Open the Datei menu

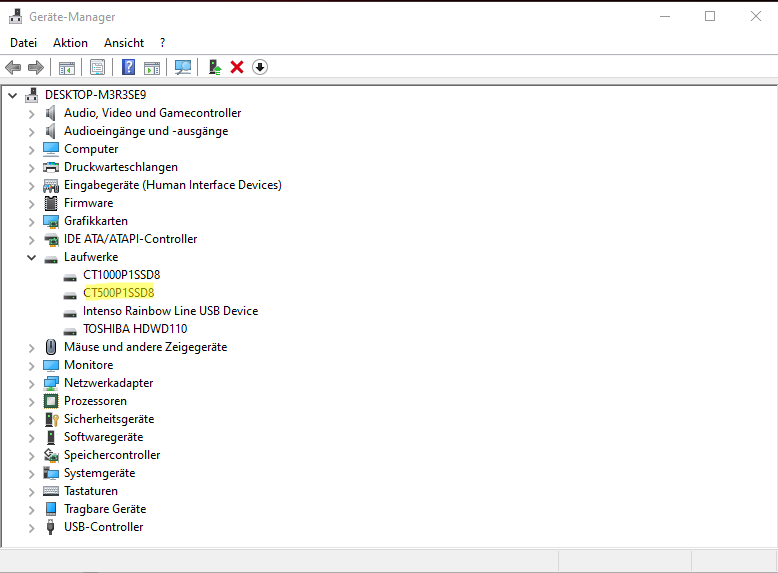pyautogui.click(x=23, y=43)
